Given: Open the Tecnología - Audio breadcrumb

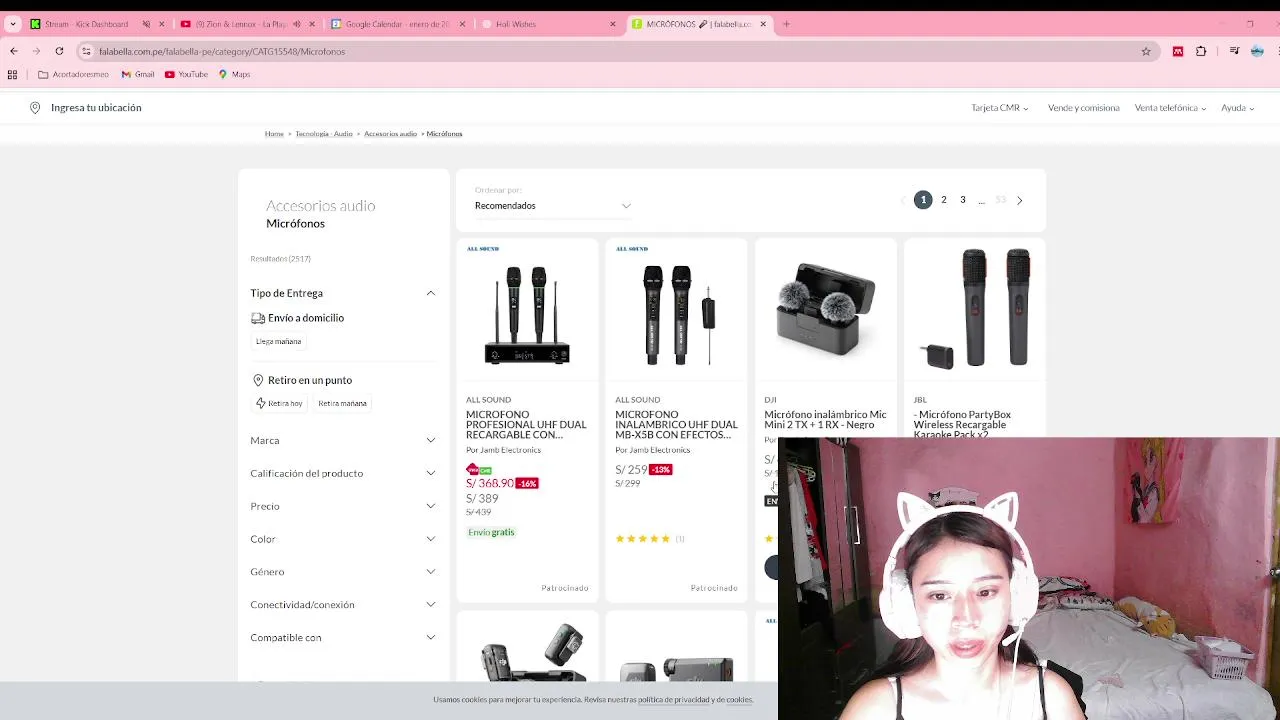Looking at the screenshot, I should (324, 134).
